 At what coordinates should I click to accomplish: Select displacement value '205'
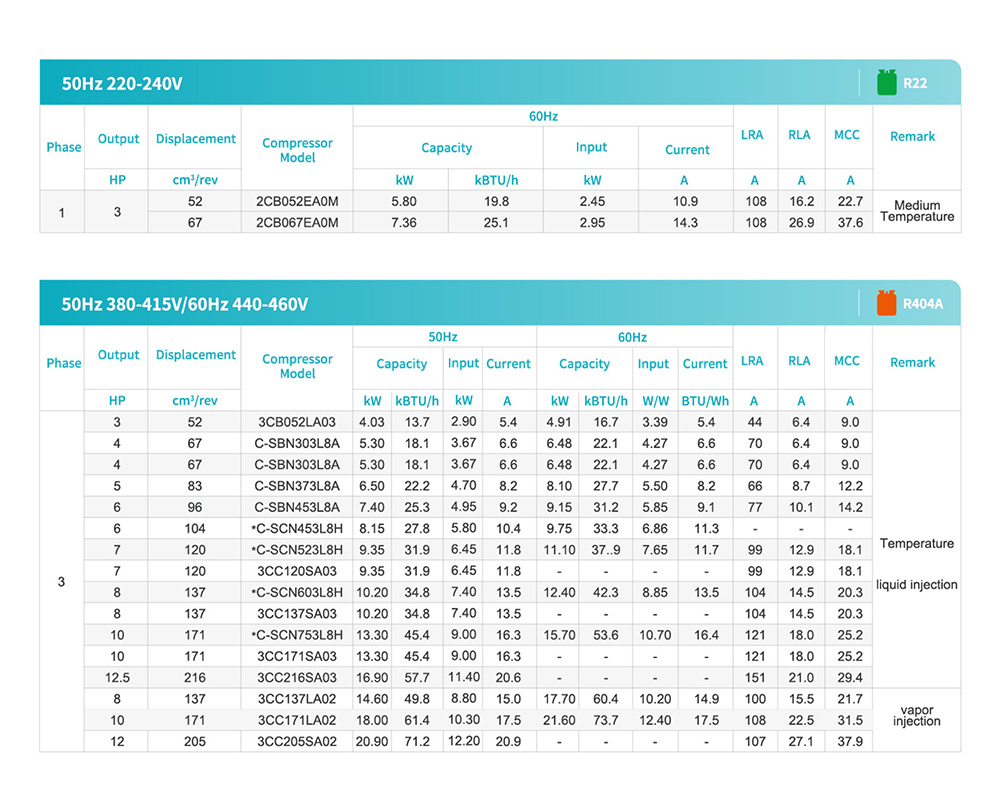(195, 741)
